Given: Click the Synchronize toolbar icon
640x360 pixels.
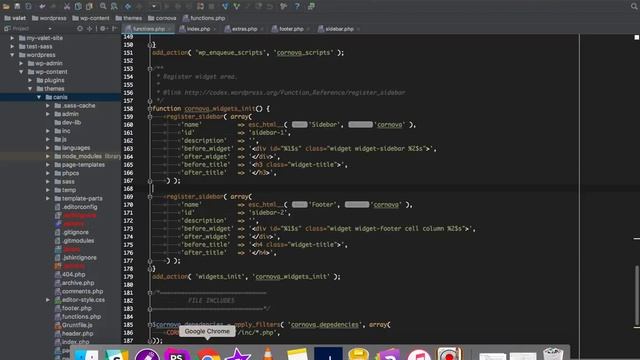Looking at the screenshot, I should point(29,6).
